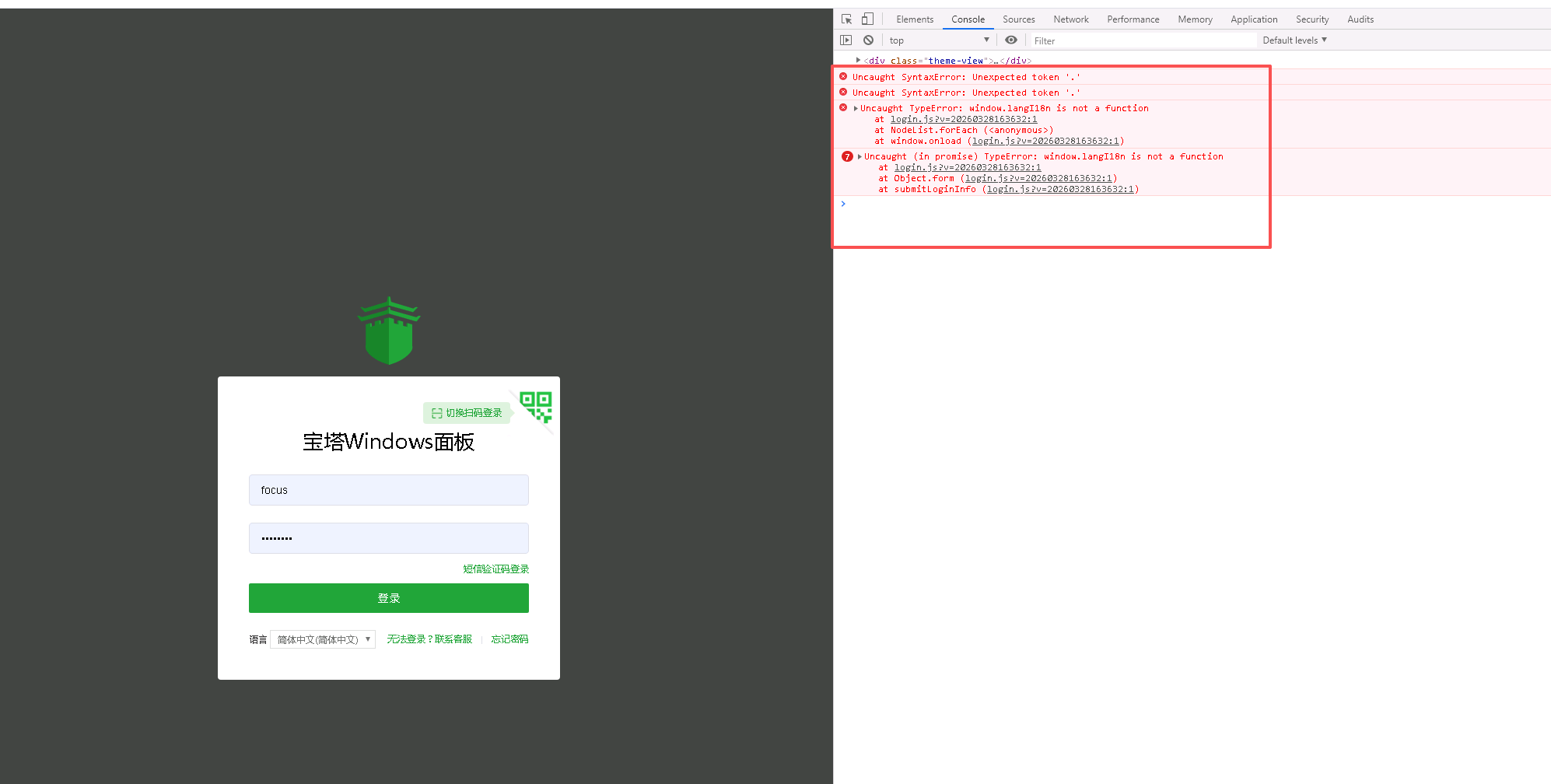Switch to the Elements tab
Viewport: 1551px width, 784px height.
point(915,19)
